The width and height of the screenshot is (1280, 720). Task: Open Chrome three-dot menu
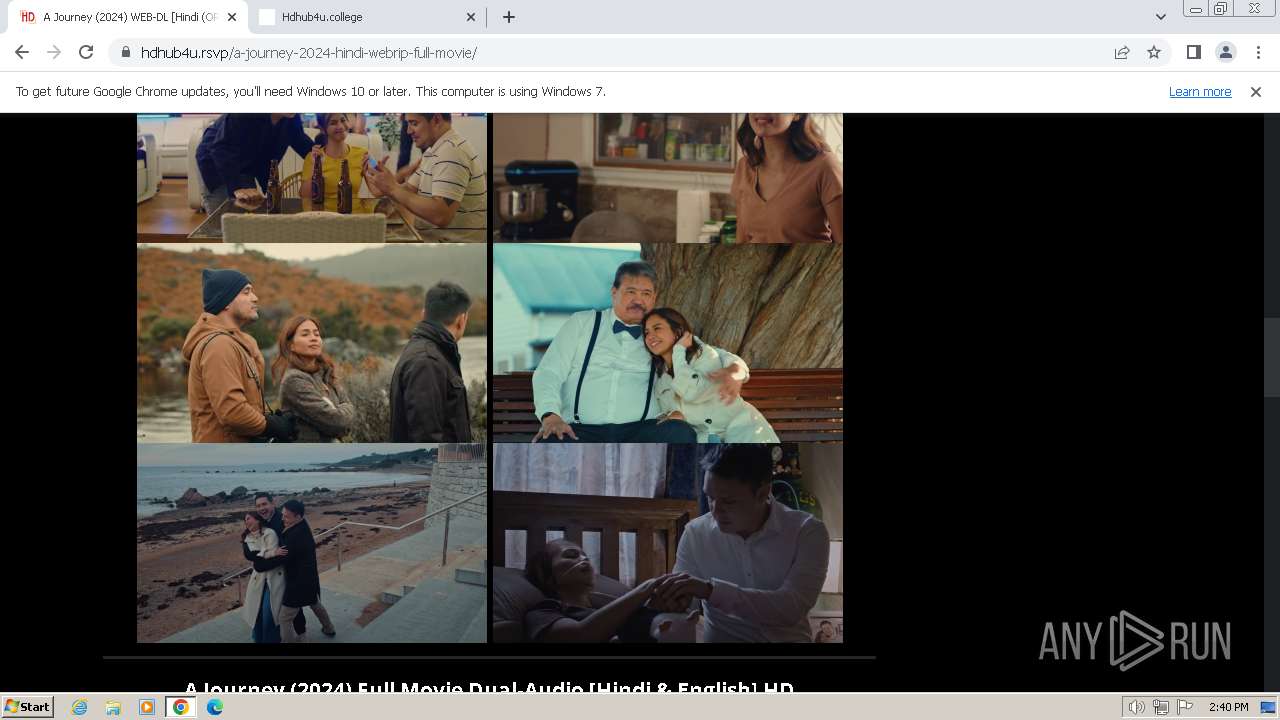[x=1258, y=52]
